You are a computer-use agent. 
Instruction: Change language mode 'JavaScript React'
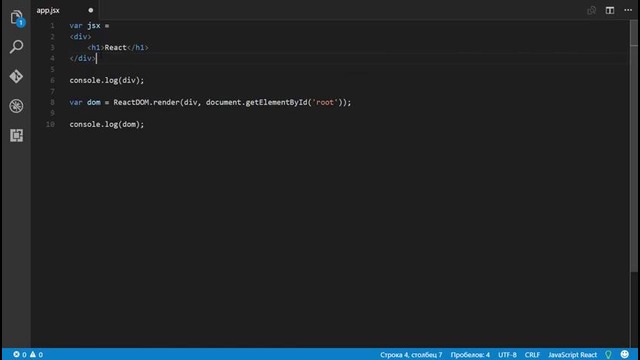[572, 355]
